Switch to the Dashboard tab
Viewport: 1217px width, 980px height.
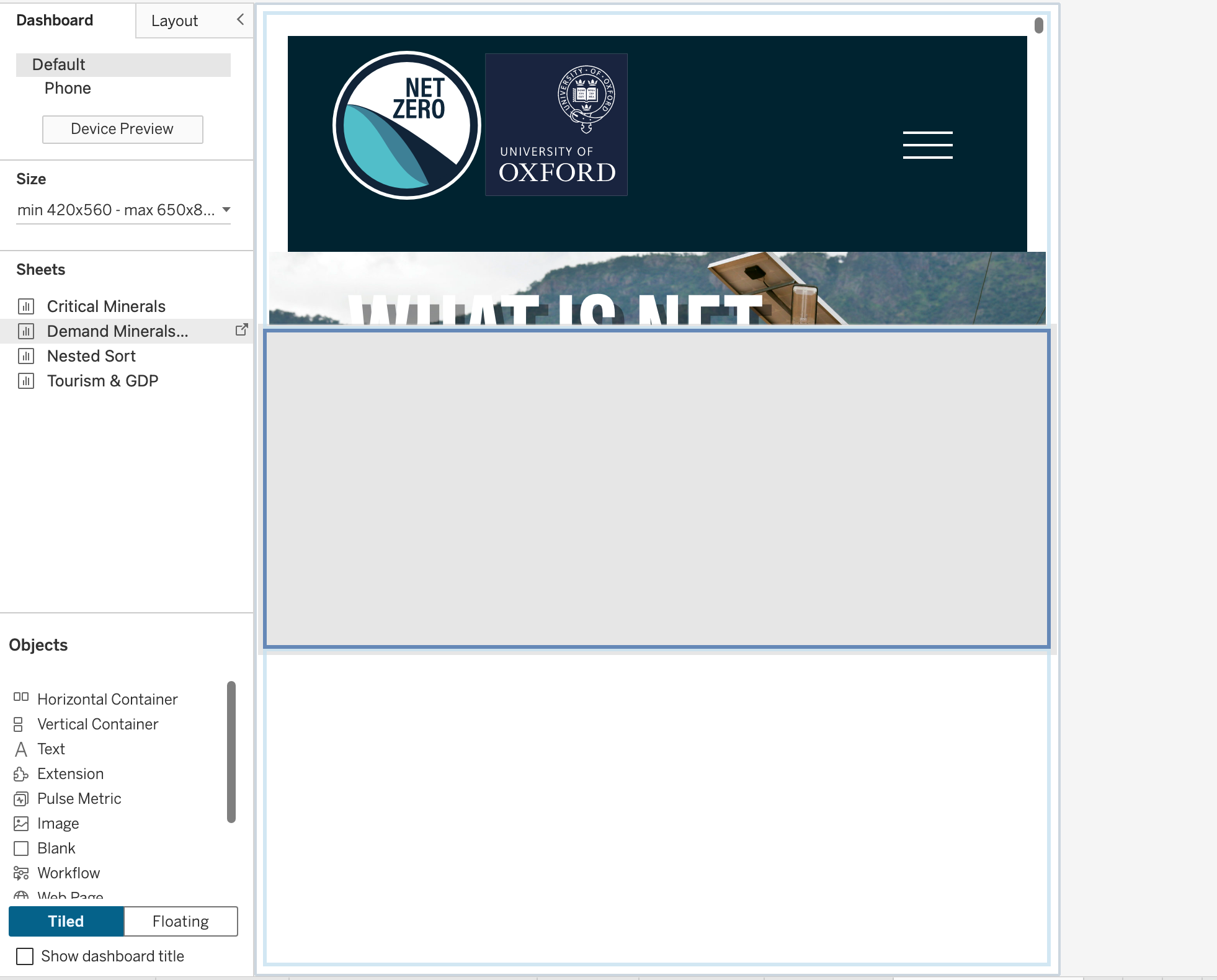click(x=55, y=20)
